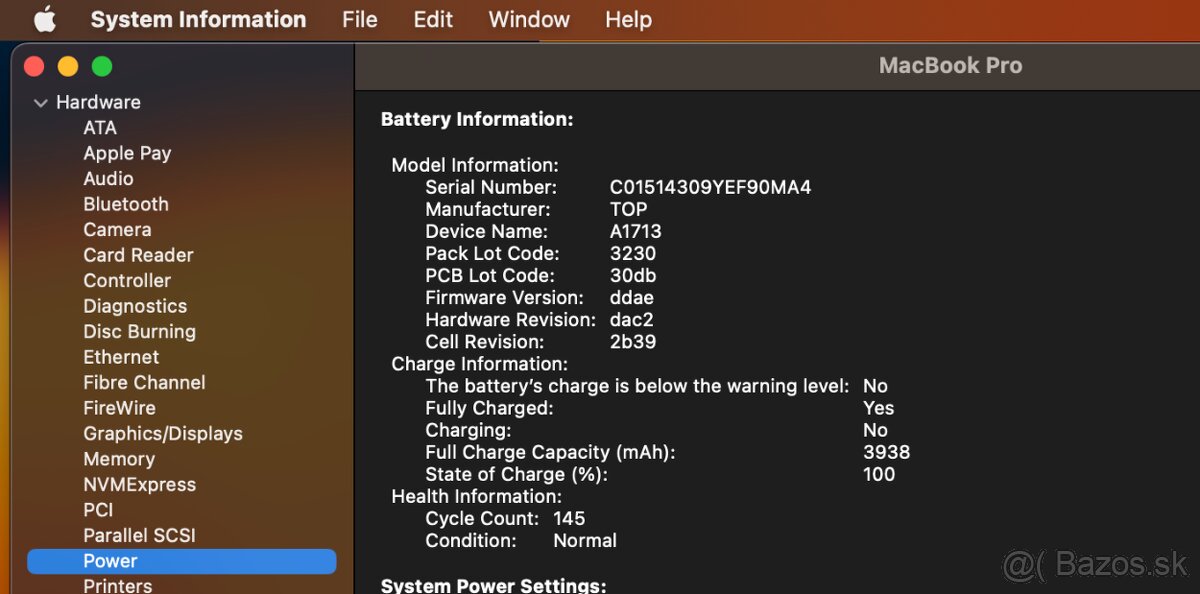The height and width of the screenshot is (594, 1200).
Task: Click the green full-screen window button
Action: coord(101,64)
